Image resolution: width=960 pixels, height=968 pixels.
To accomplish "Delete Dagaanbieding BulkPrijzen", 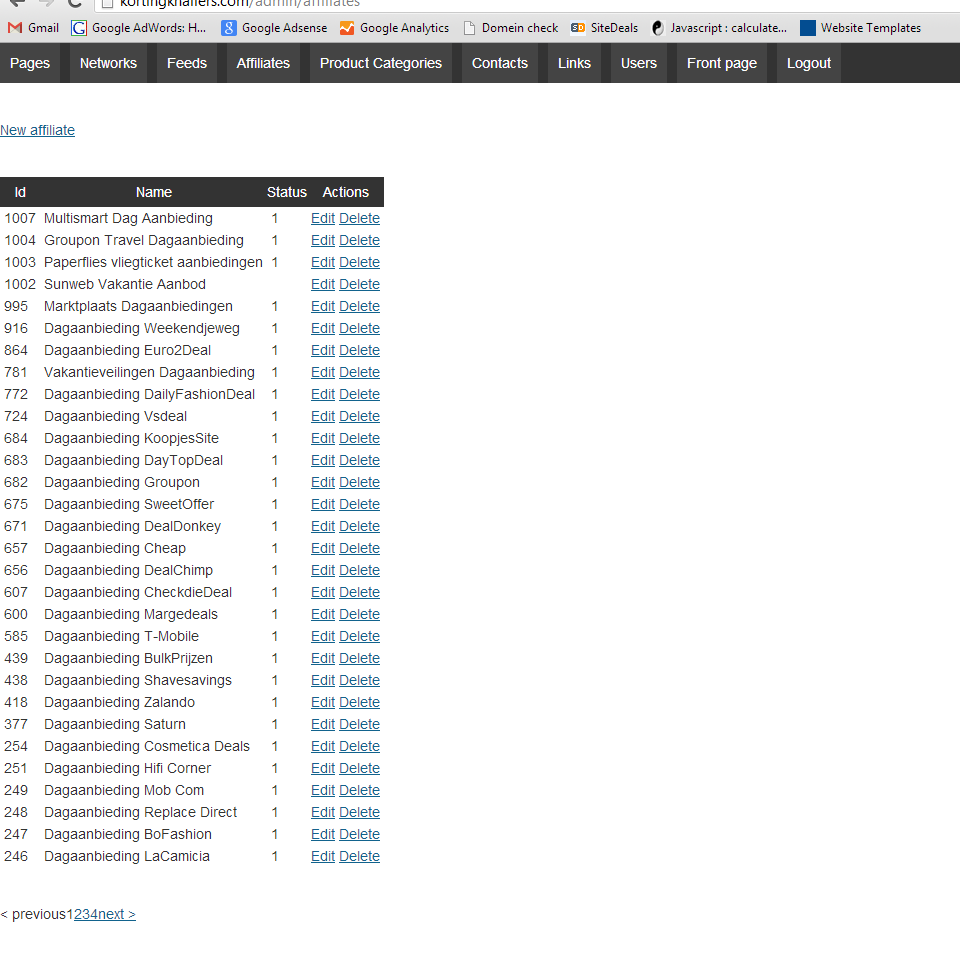I will 359,659.
